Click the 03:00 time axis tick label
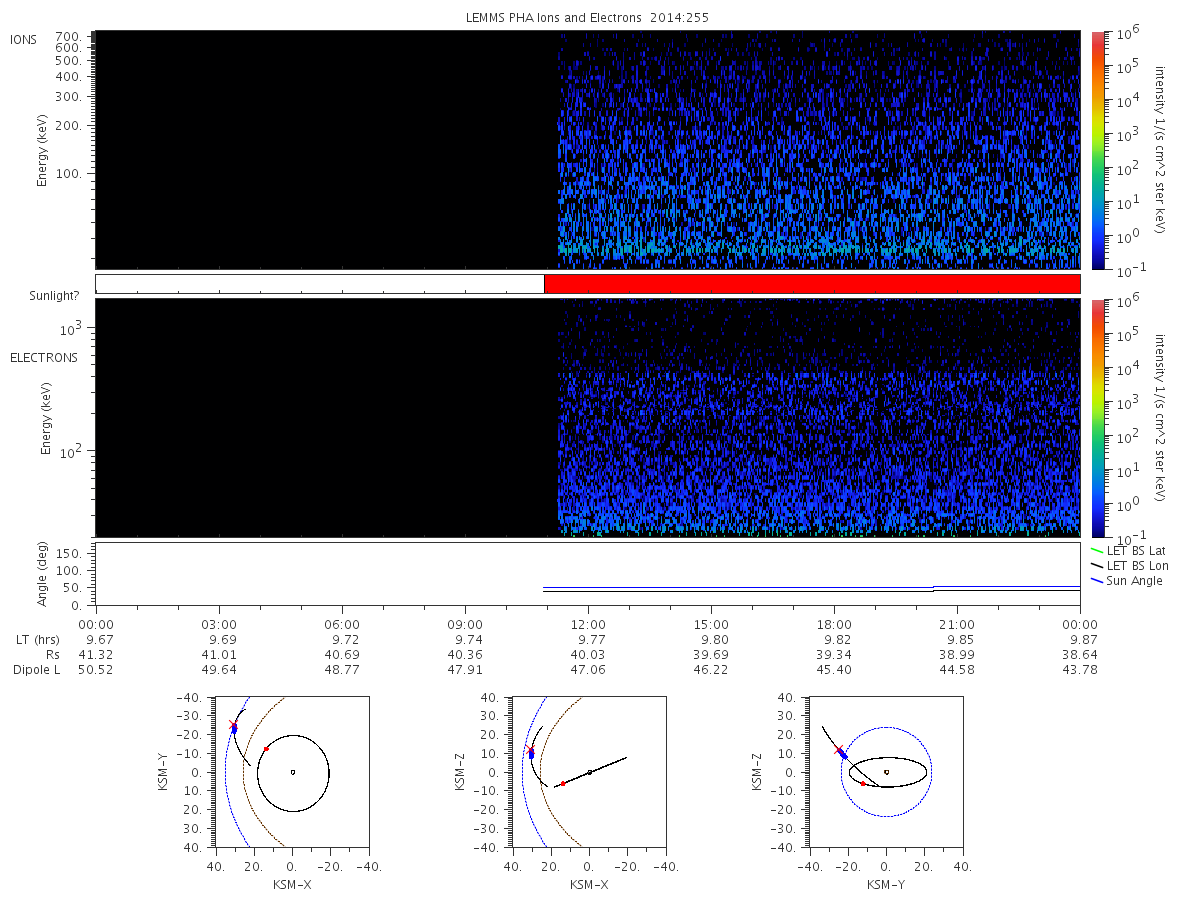Screen dimensions: 1200x900 pos(219,624)
